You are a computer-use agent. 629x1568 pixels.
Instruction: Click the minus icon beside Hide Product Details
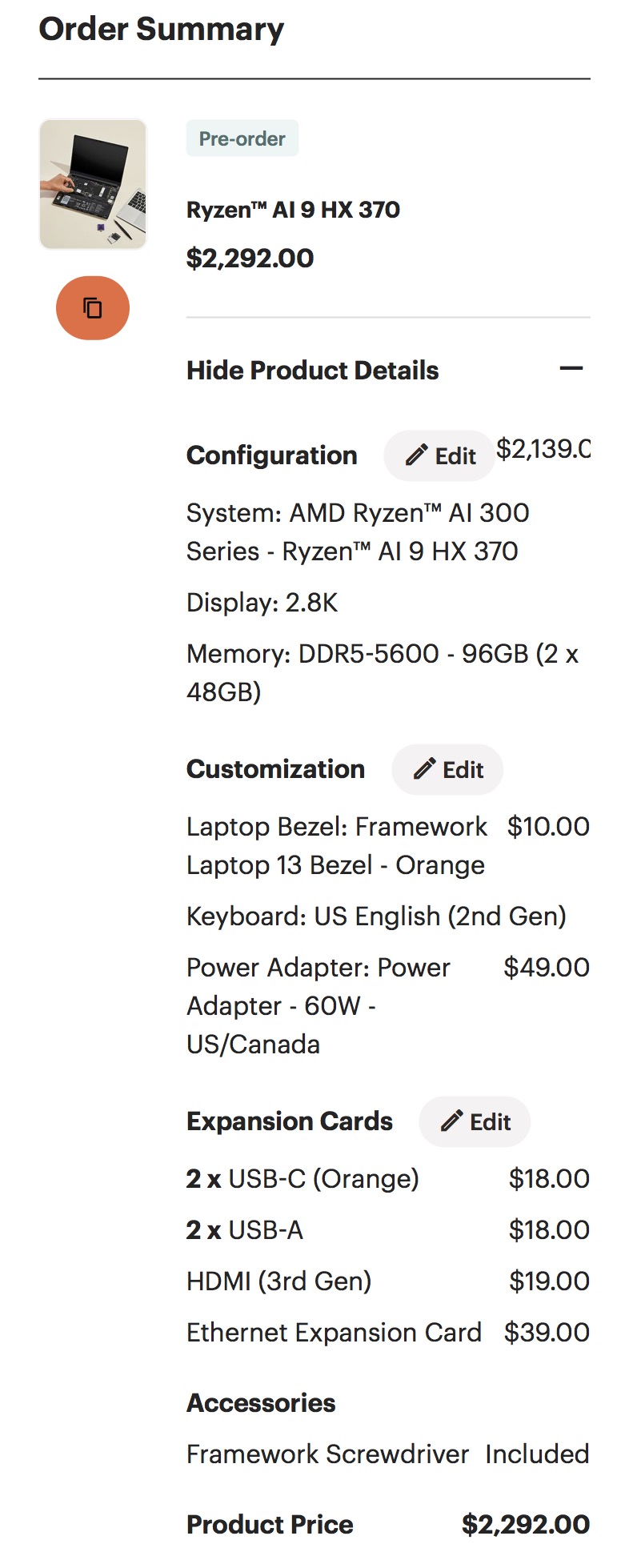[x=571, y=369]
